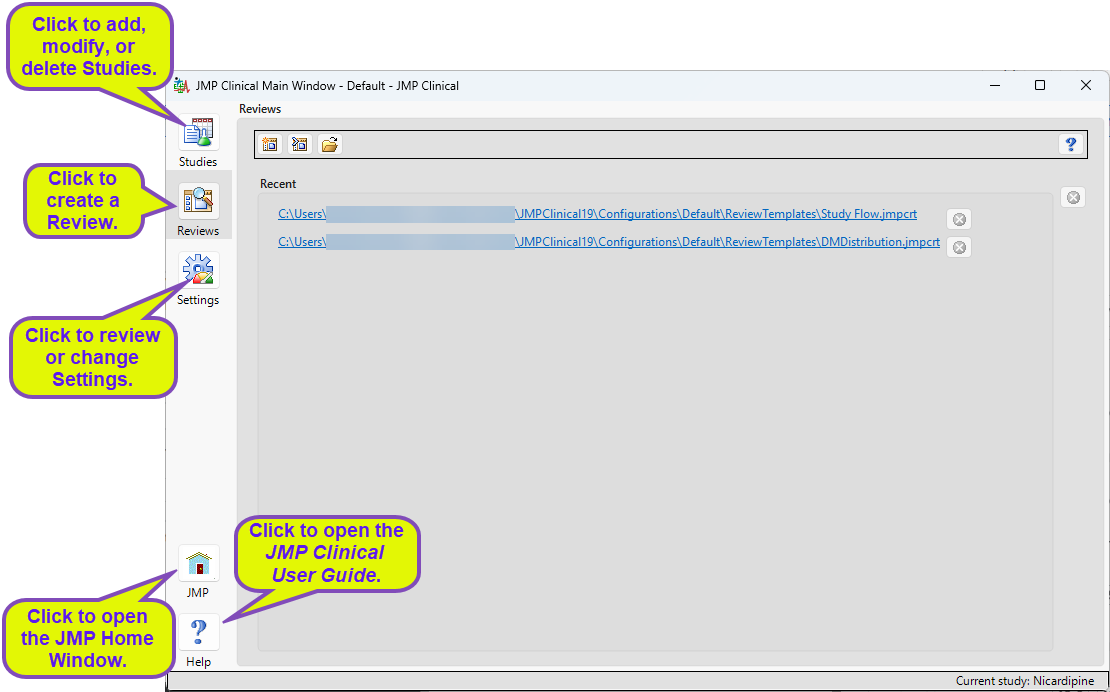The height and width of the screenshot is (692, 1110).
Task: Open the JMP Home Window
Action: [x=198, y=564]
